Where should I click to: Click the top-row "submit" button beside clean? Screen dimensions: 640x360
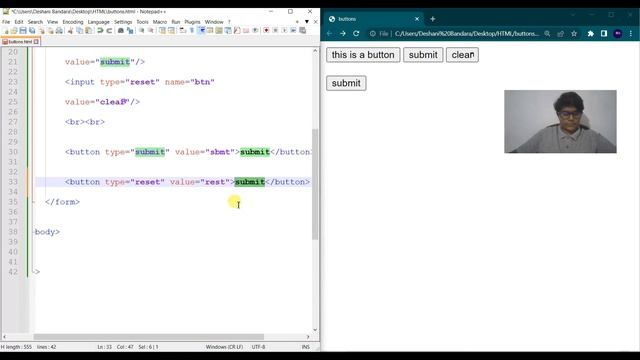(x=423, y=55)
